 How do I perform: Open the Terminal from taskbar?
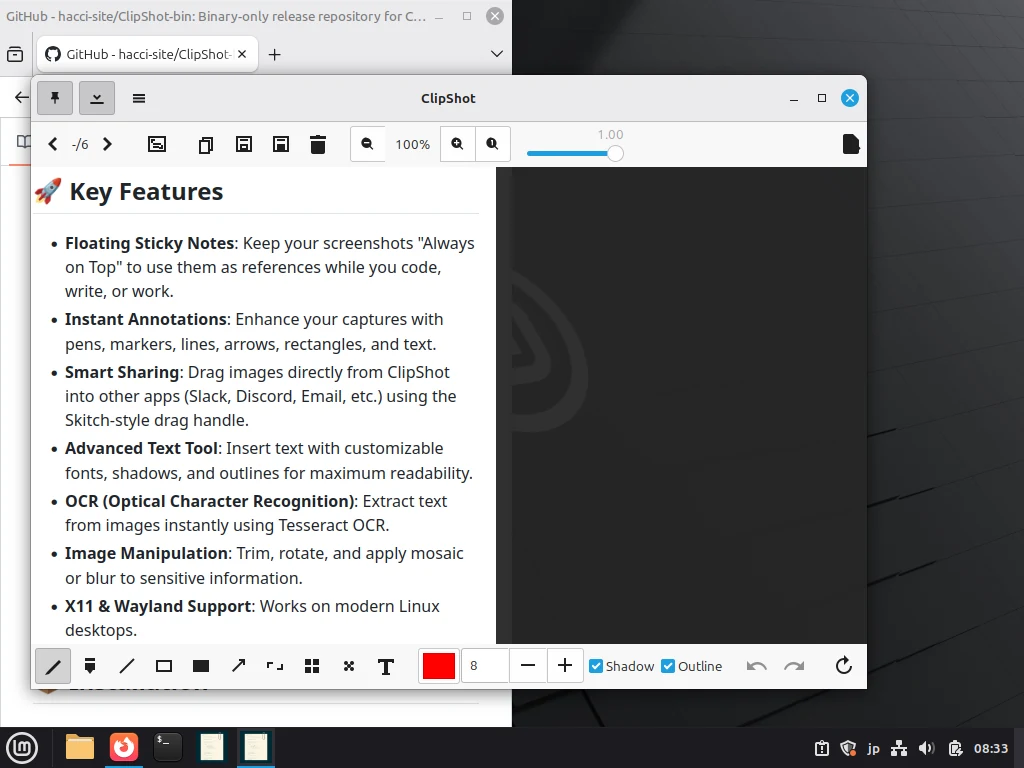tap(168, 747)
